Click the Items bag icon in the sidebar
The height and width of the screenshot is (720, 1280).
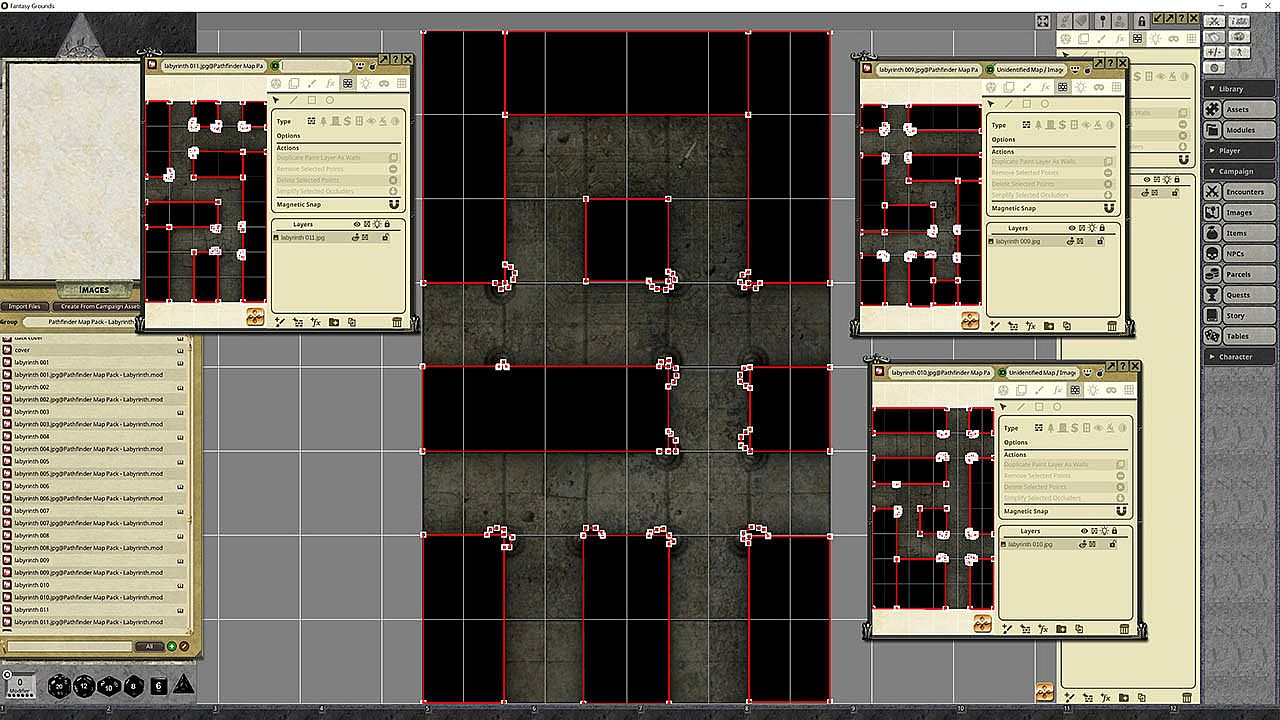pyautogui.click(x=1212, y=233)
